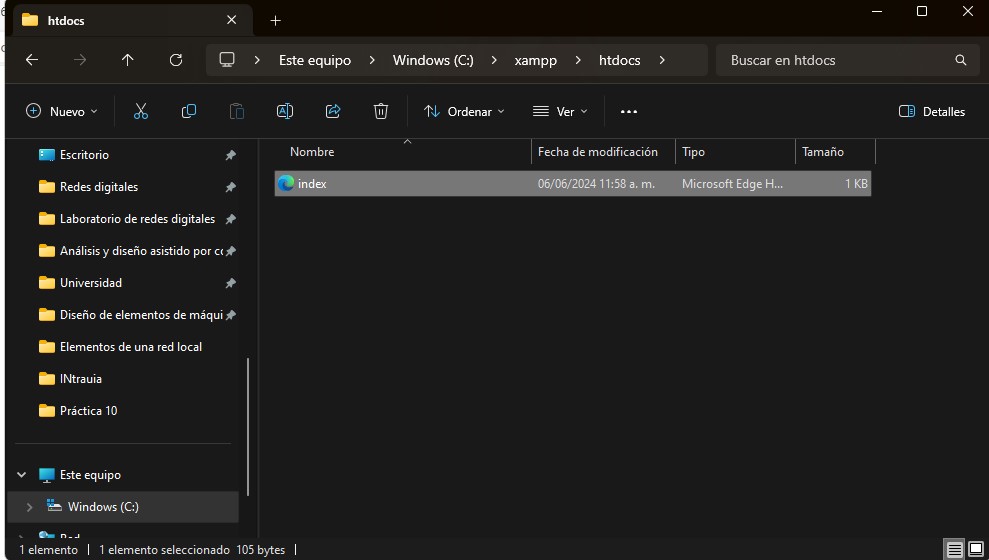The image size is (989, 560).
Task: Unpin Escritorio via its pin icon
Action: pyautogui.click(x=231, y=155)
